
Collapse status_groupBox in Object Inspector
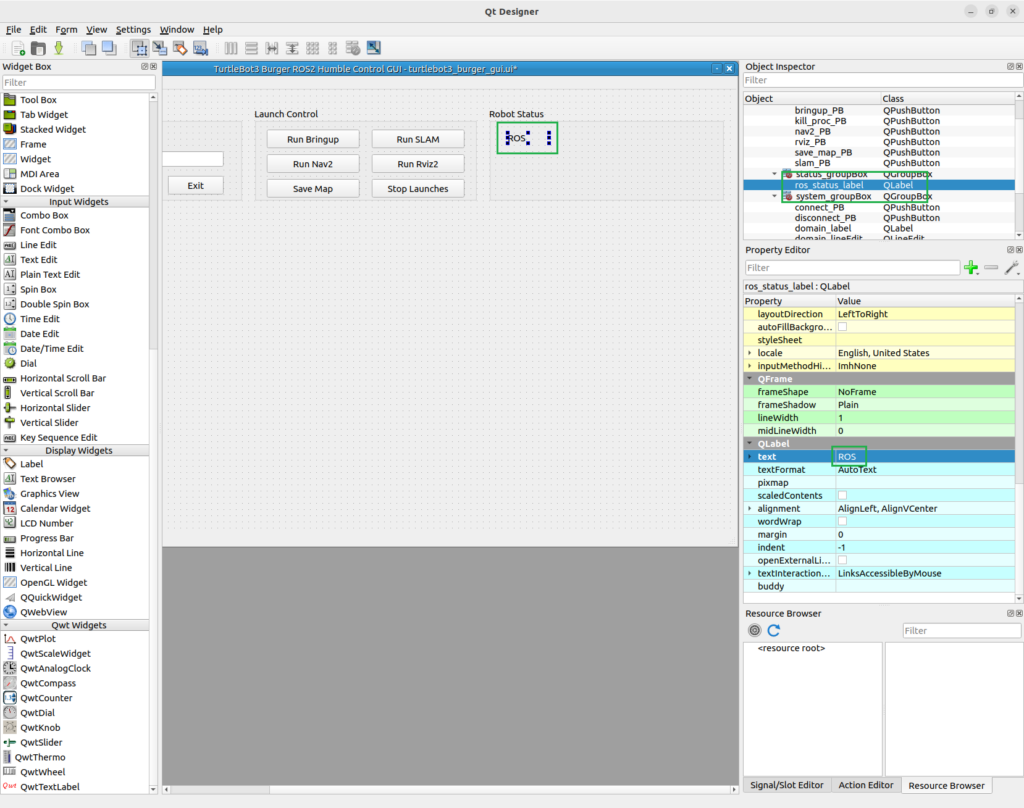coord(775,174)
